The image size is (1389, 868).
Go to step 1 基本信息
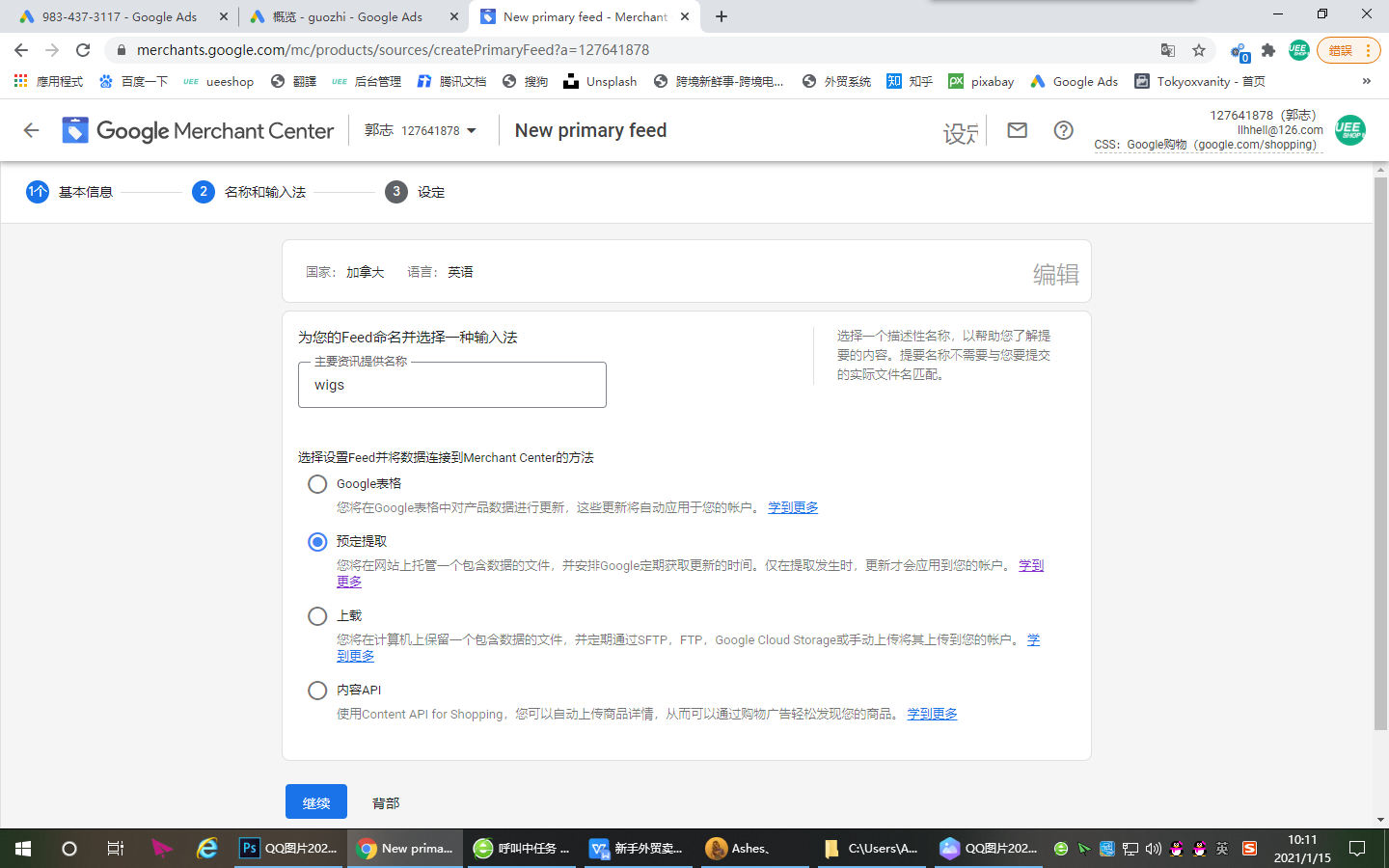[69, 192]
